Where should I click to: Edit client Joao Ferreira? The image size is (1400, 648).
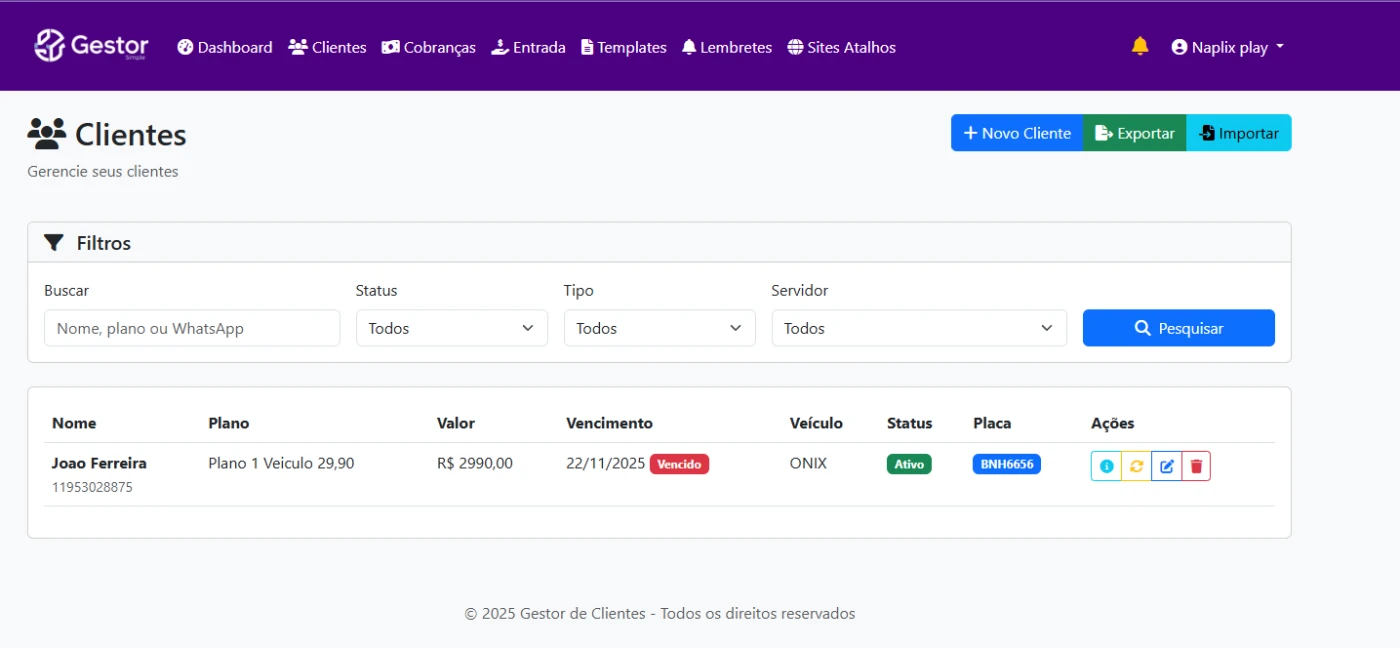pyautogui.click(x=1166, y=466)
